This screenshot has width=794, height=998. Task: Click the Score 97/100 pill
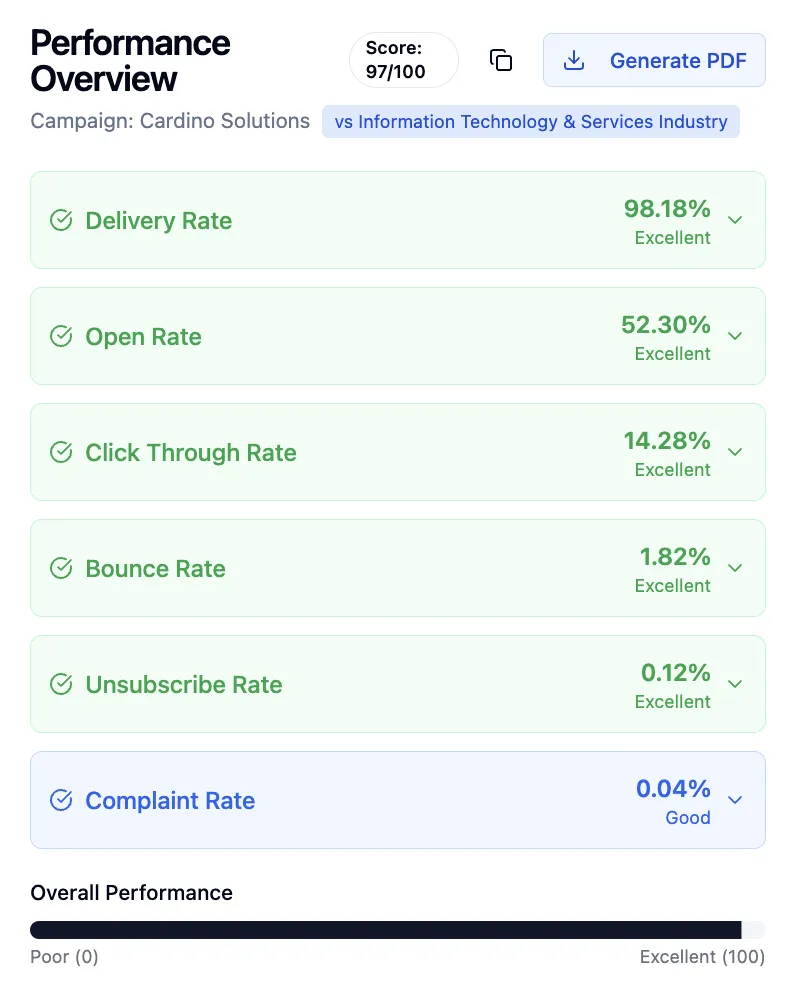404,60
